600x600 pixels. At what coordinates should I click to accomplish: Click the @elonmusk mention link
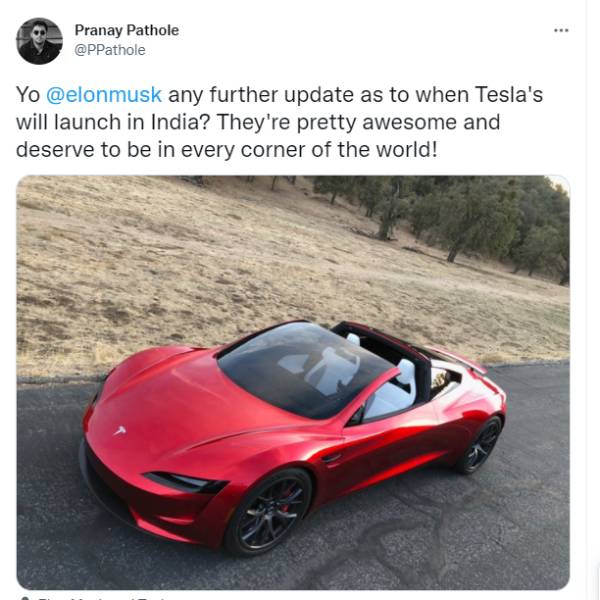click(x=104, y=95)
